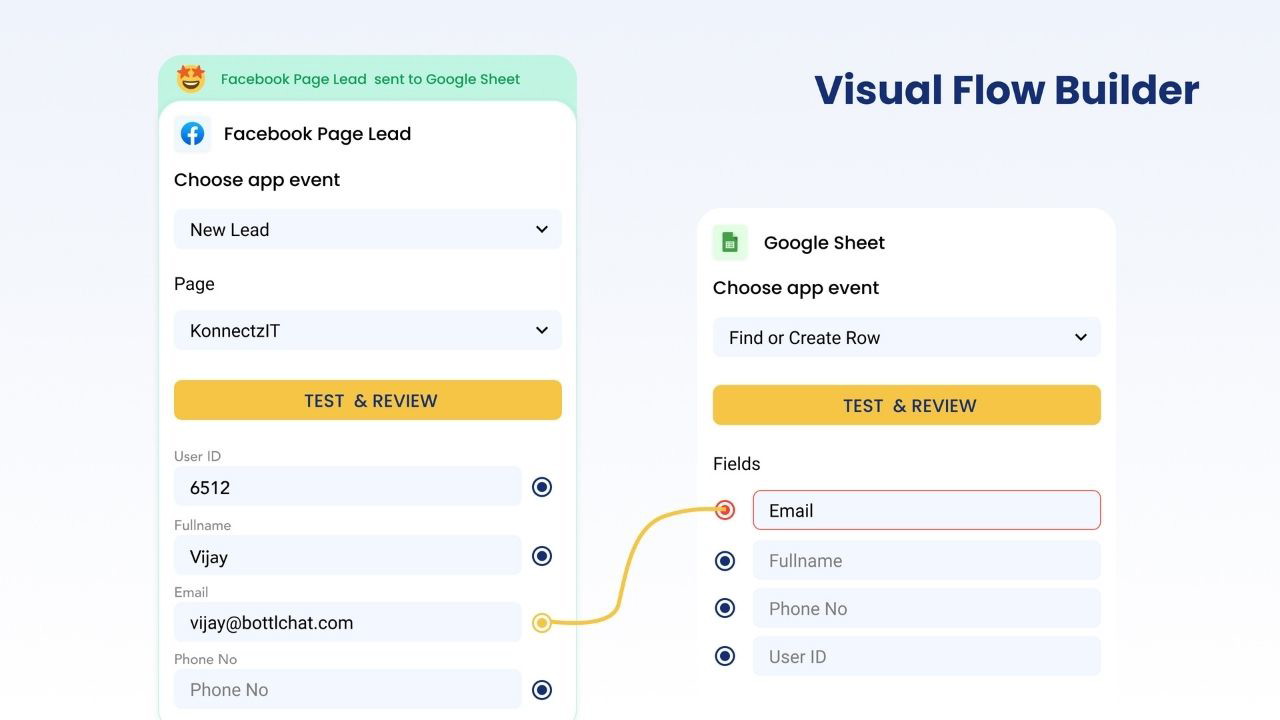The height and width of the screenshot is (720, 1280).
Task: Click Google Sheet TEST & REVIEW button
Action: (x=907, y=405)
